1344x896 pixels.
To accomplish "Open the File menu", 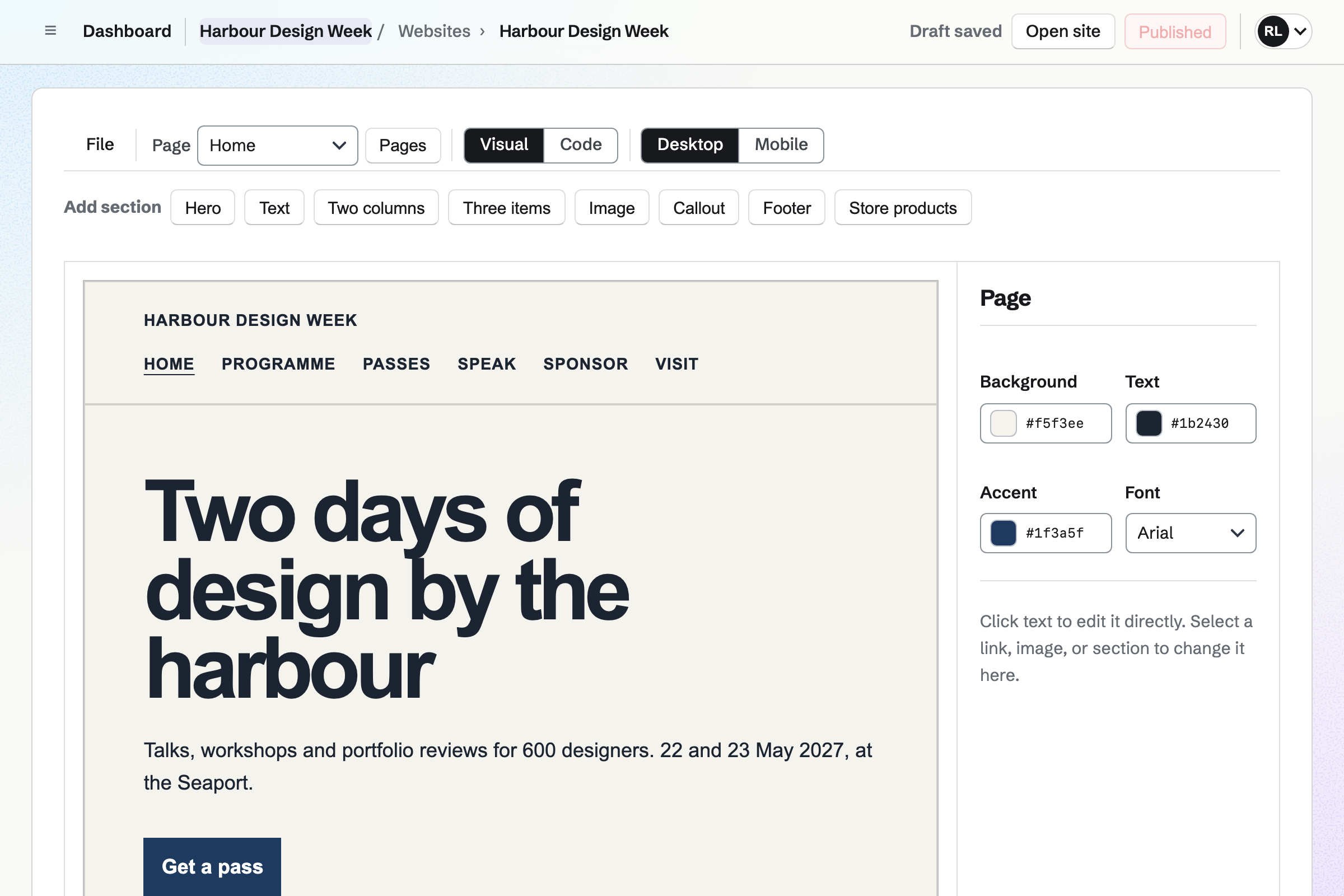I will pos(100,144).
